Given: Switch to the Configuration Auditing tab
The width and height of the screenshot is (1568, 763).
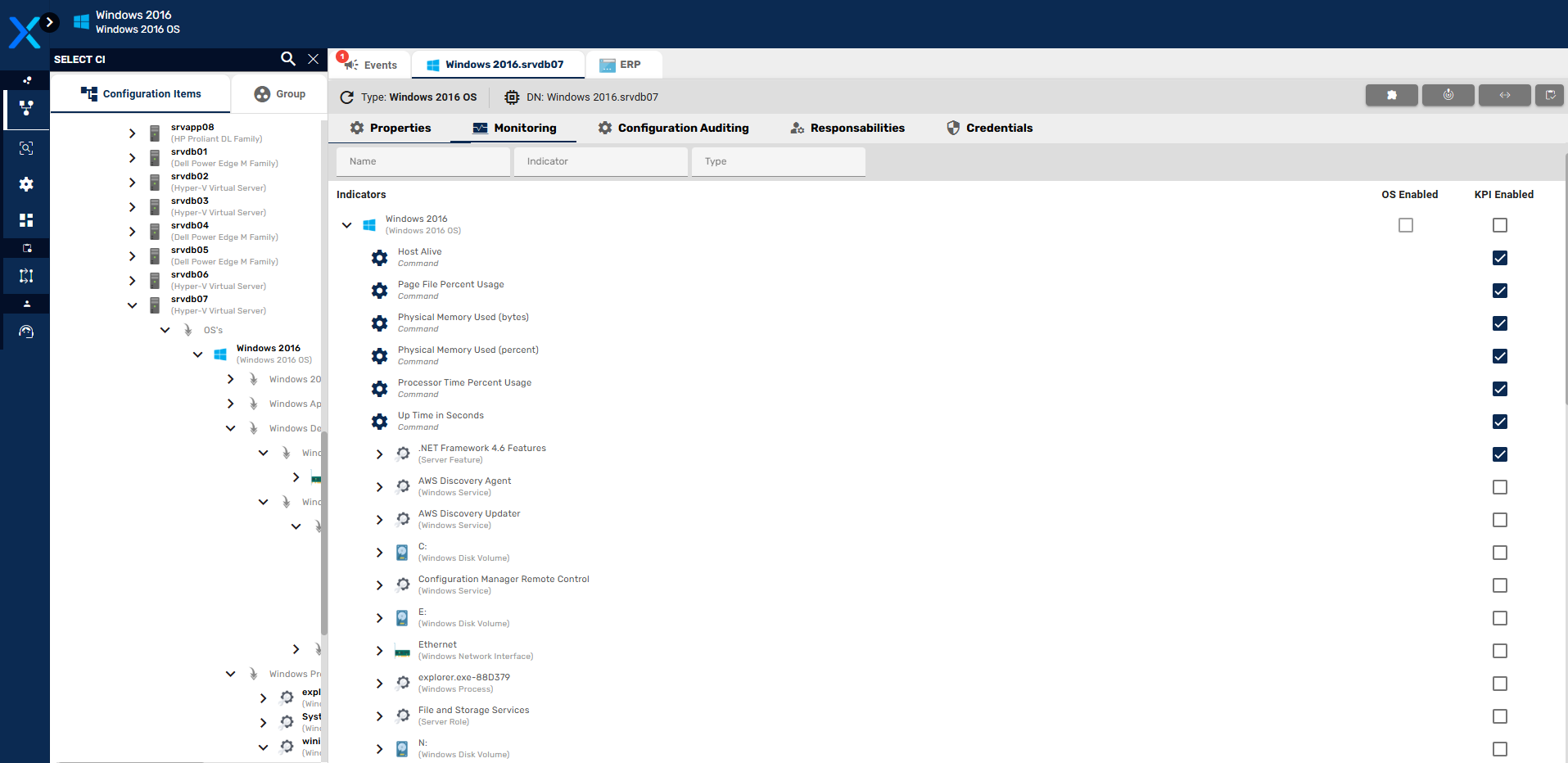Looking at the screenshot, I should (x=673, y=129).
